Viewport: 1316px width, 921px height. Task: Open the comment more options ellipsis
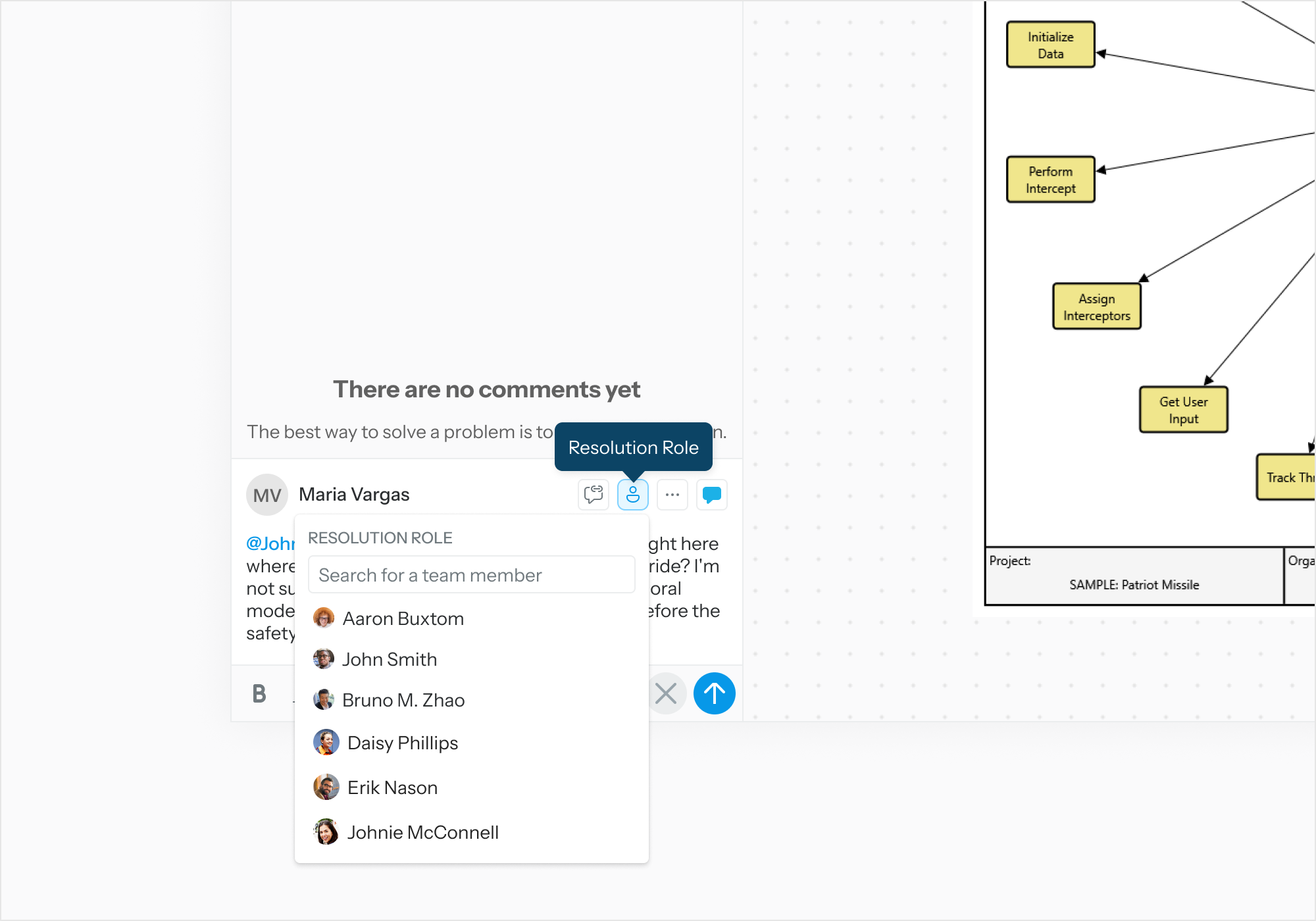click(672, 494)
